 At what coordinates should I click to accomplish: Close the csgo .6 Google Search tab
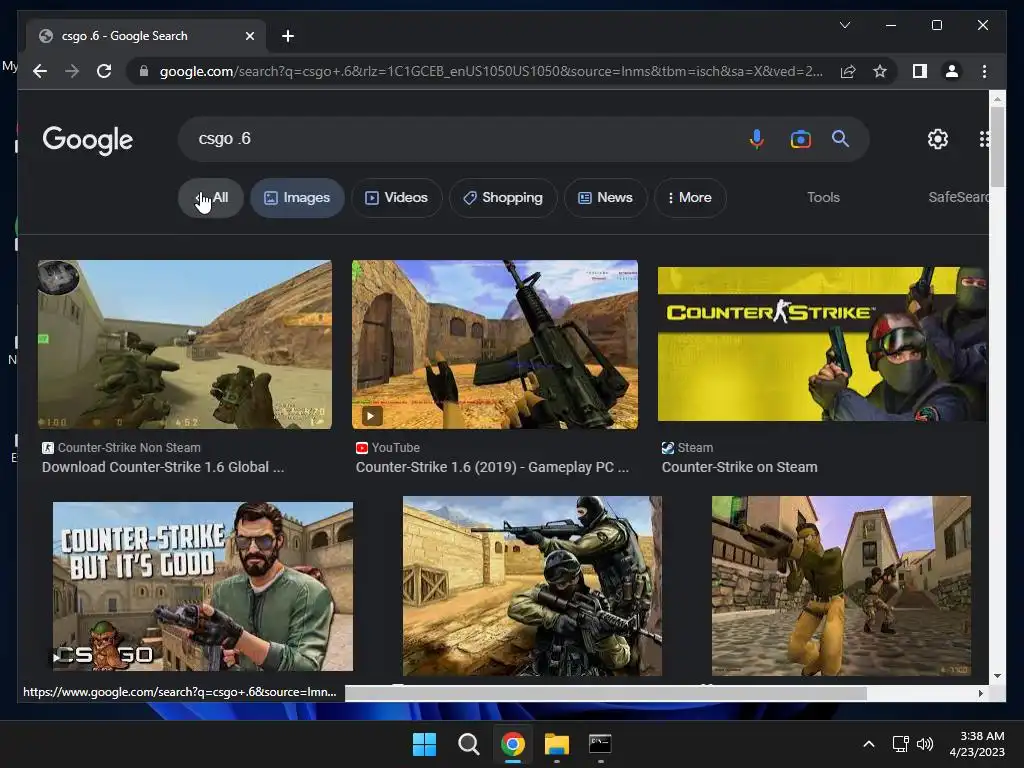click(x=249, y=36)
